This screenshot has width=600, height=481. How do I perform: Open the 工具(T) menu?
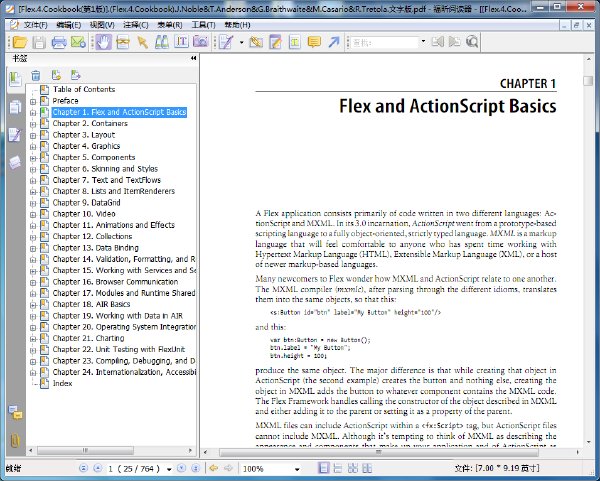point(204,25)
